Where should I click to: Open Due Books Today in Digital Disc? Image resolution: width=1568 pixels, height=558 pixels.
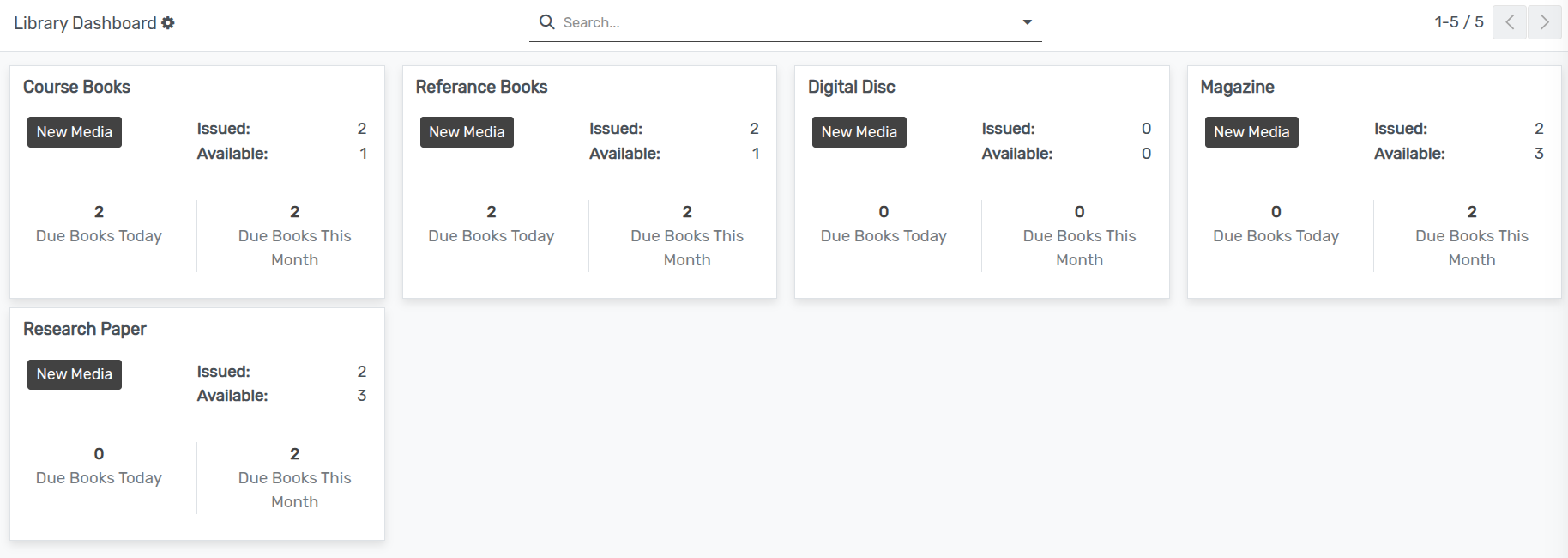[884, 224]
